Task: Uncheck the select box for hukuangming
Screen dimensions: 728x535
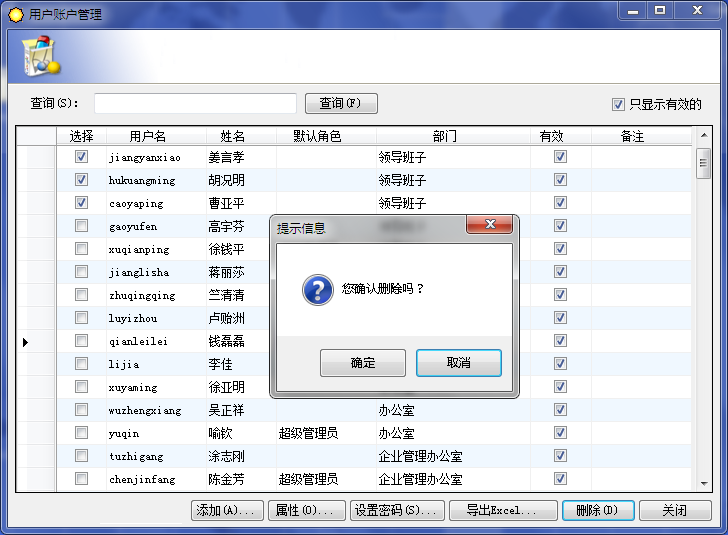Action: (x=81, y=179)
